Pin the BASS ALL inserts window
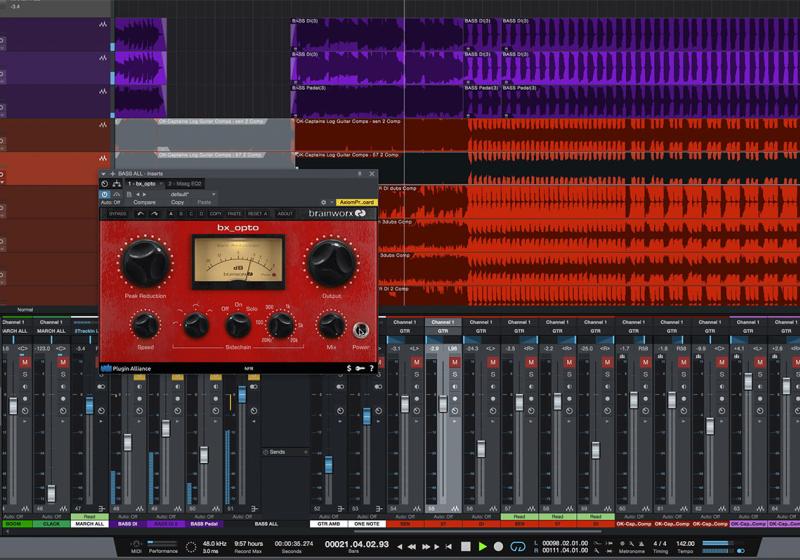The width and height of the screenshot is (800, 560). click(x=359, y=174)
